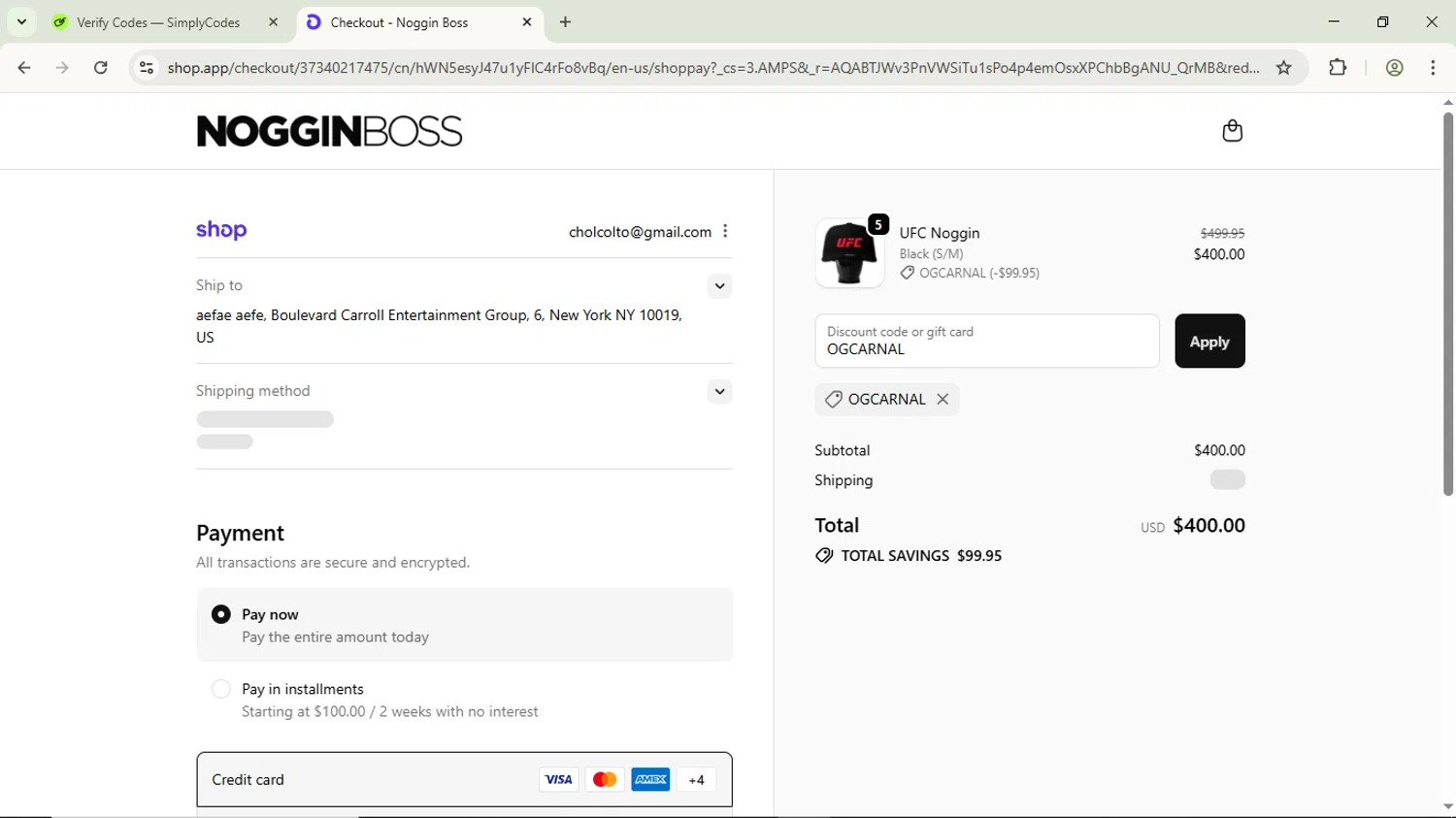Click the page vertical scrollbar
Viewport: 1456px width, 818px height.
click(x=1447, y=304)
